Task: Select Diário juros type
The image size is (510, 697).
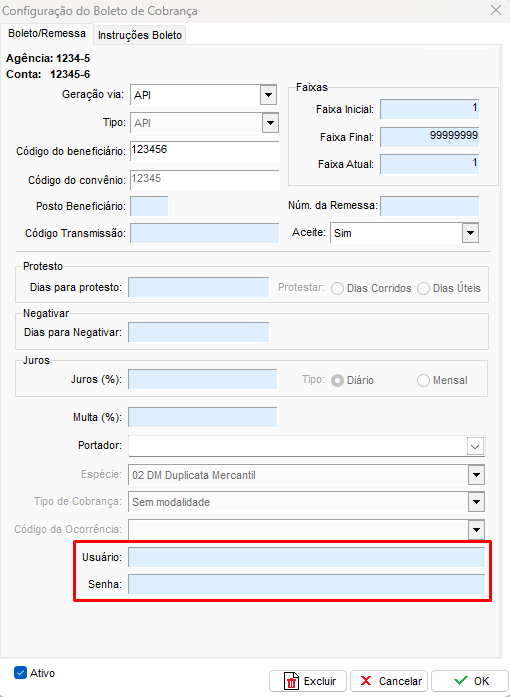Action: pos(337,381)
